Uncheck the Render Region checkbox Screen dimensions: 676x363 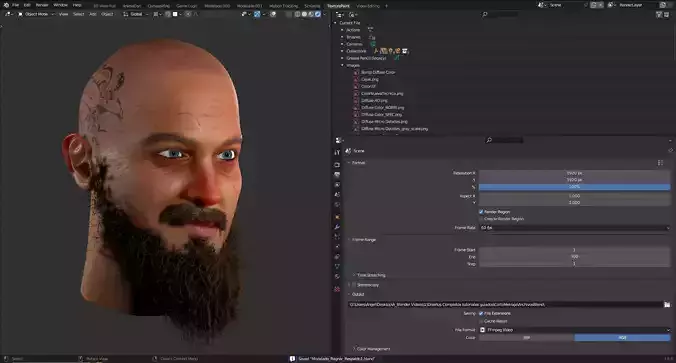click(481, 212)
